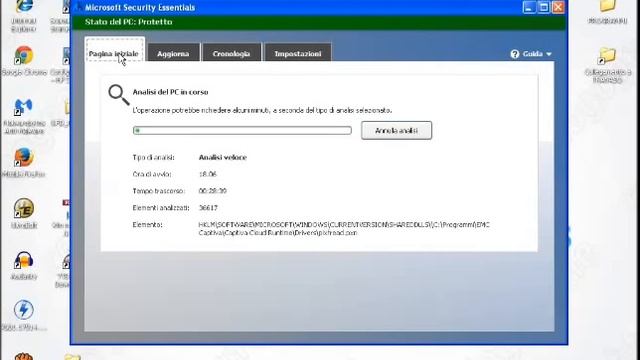Viewport: 640px width, 360px height.
Task: Open Internet Explorer desktop icon
Action: 23,16
